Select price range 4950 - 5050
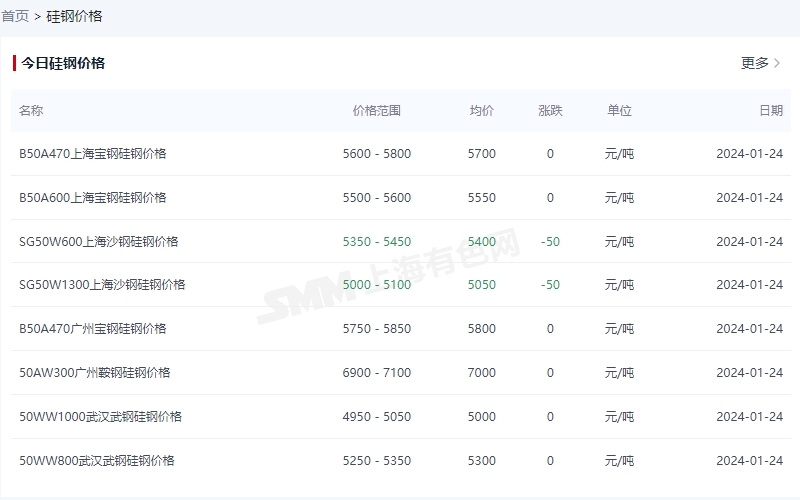This screenshot has height=500, width=800. (x=377, y=416)
